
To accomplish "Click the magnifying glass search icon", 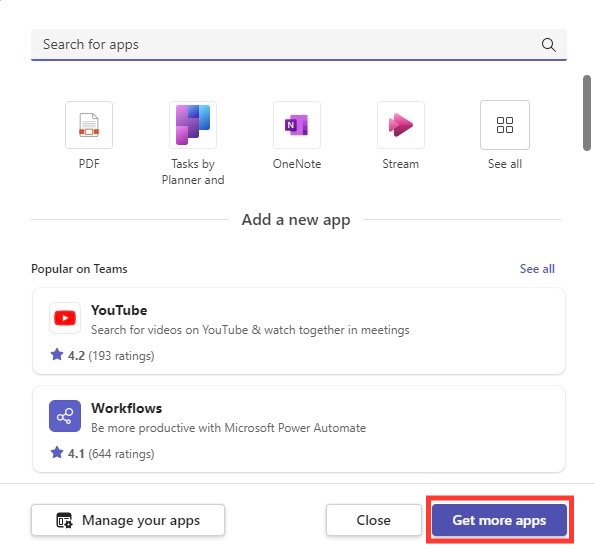I will pos(548,45).
